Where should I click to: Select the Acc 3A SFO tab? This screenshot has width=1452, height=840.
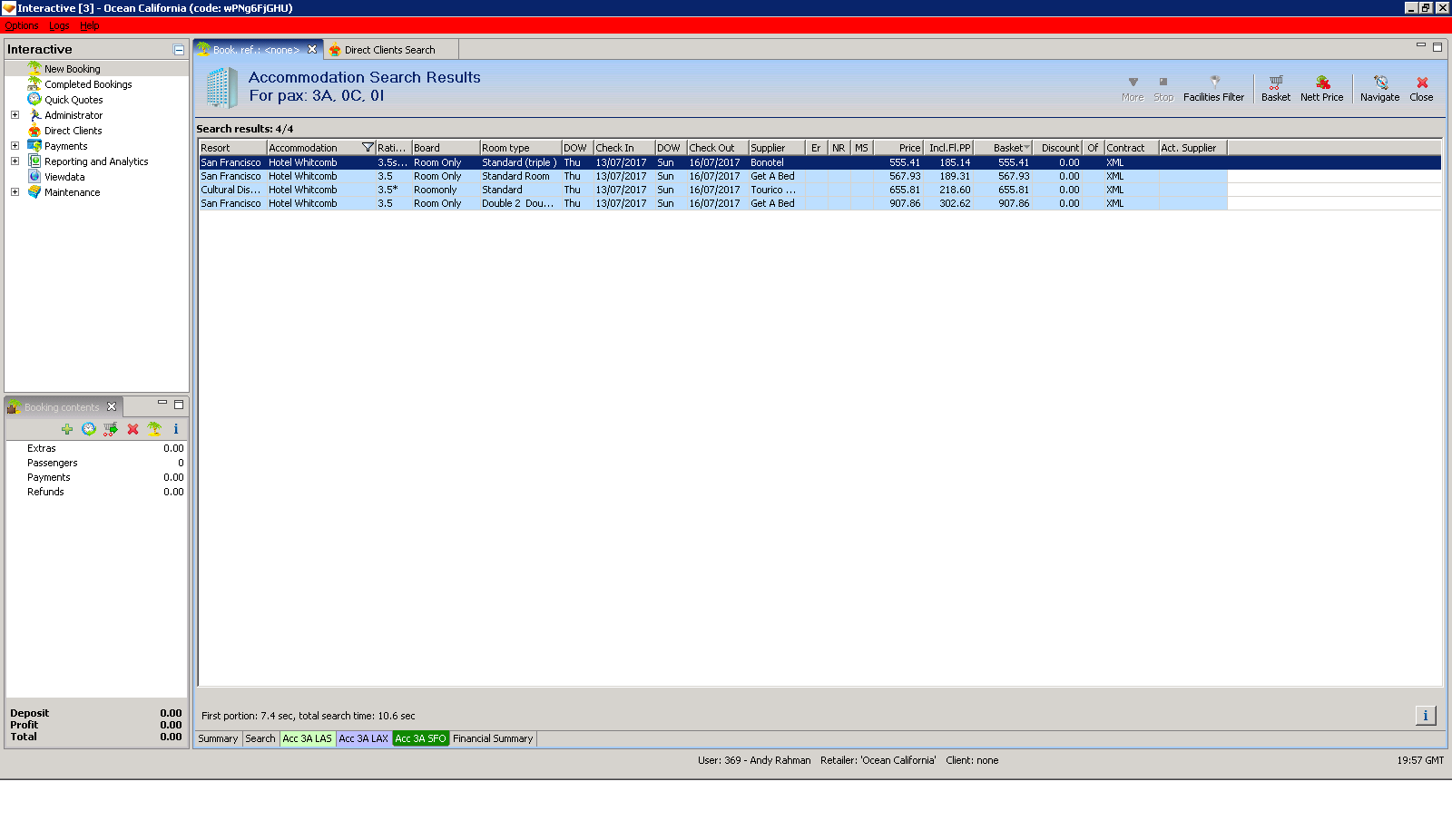point(421,738)
